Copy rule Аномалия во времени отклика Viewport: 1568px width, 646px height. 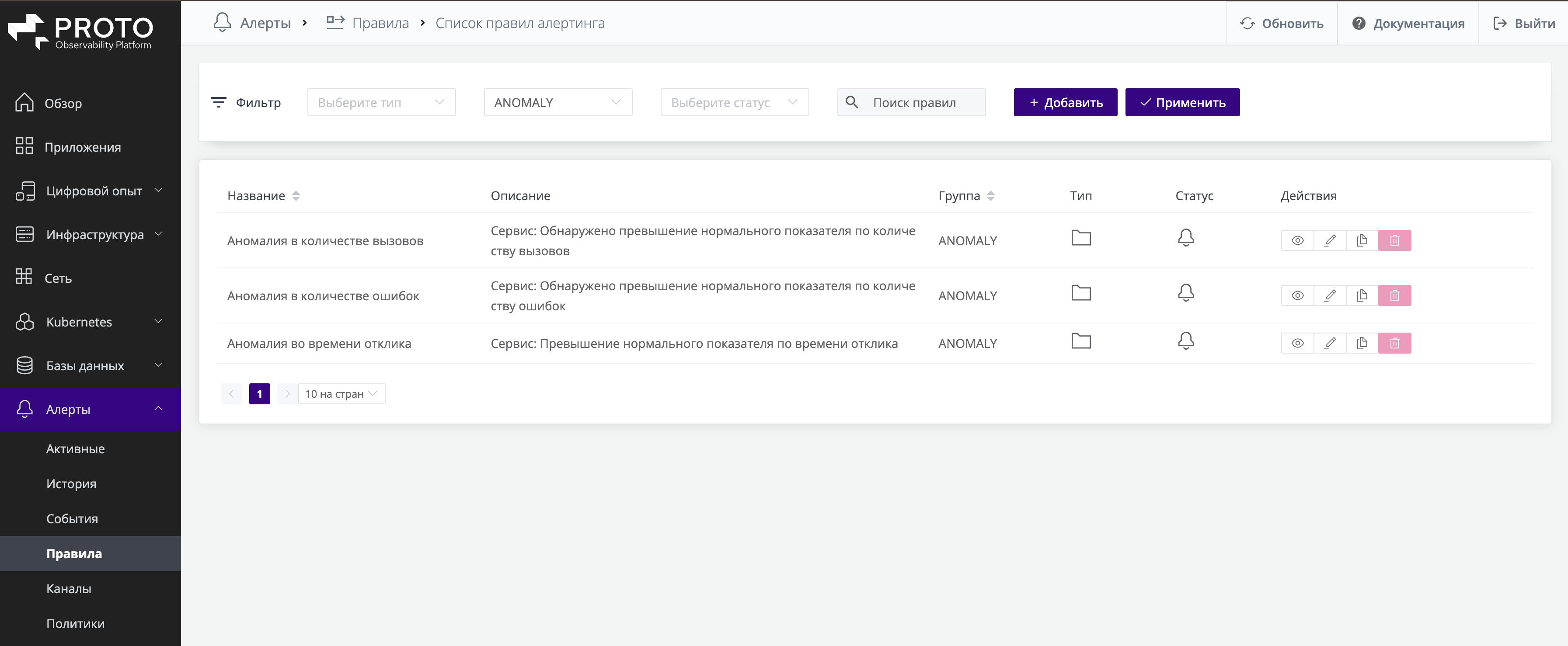pos(1362,343)
